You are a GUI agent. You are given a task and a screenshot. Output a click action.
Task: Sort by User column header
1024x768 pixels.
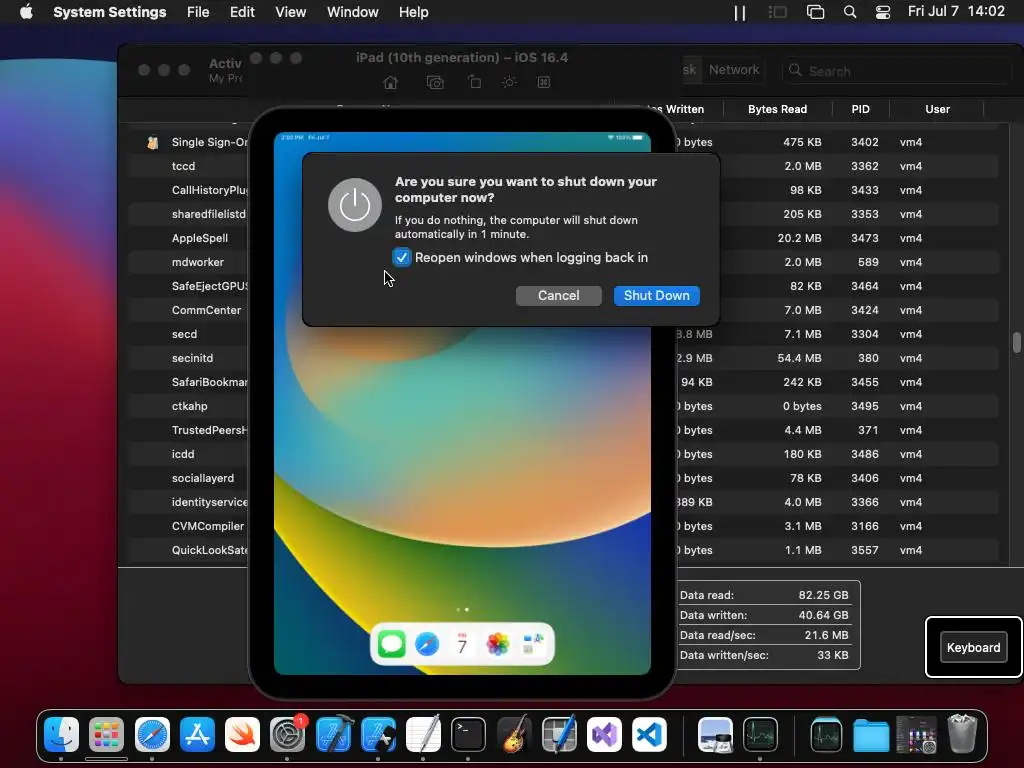point(937,109)
